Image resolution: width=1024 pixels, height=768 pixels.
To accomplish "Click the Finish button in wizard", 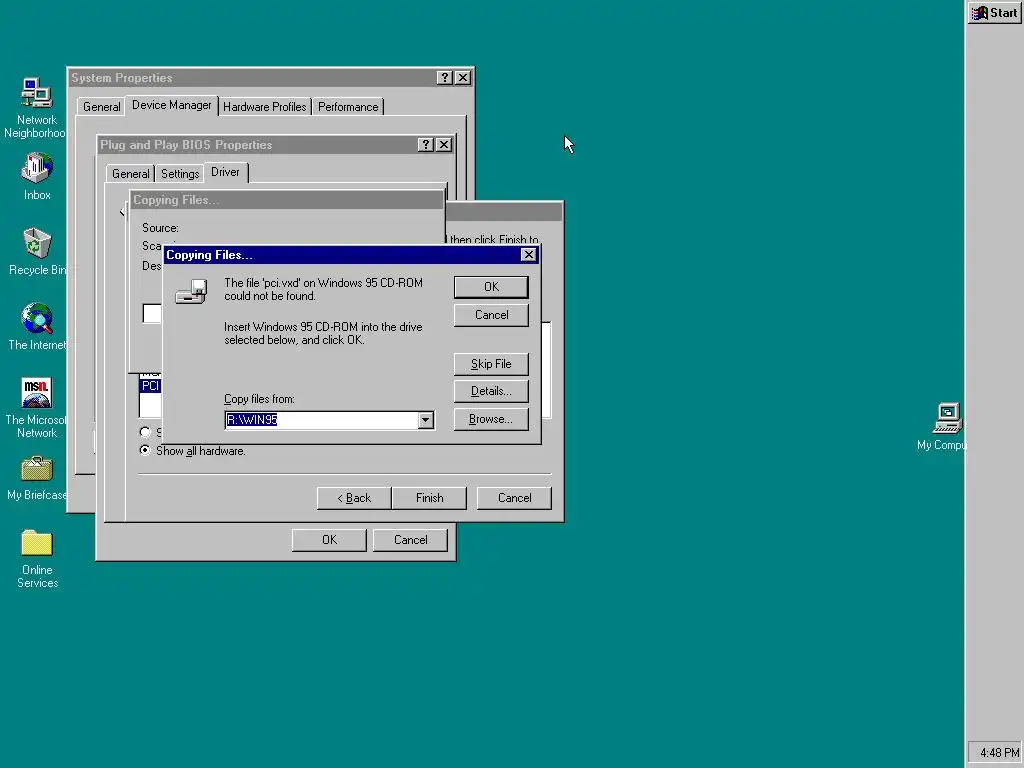I will (x=429, y=498).
